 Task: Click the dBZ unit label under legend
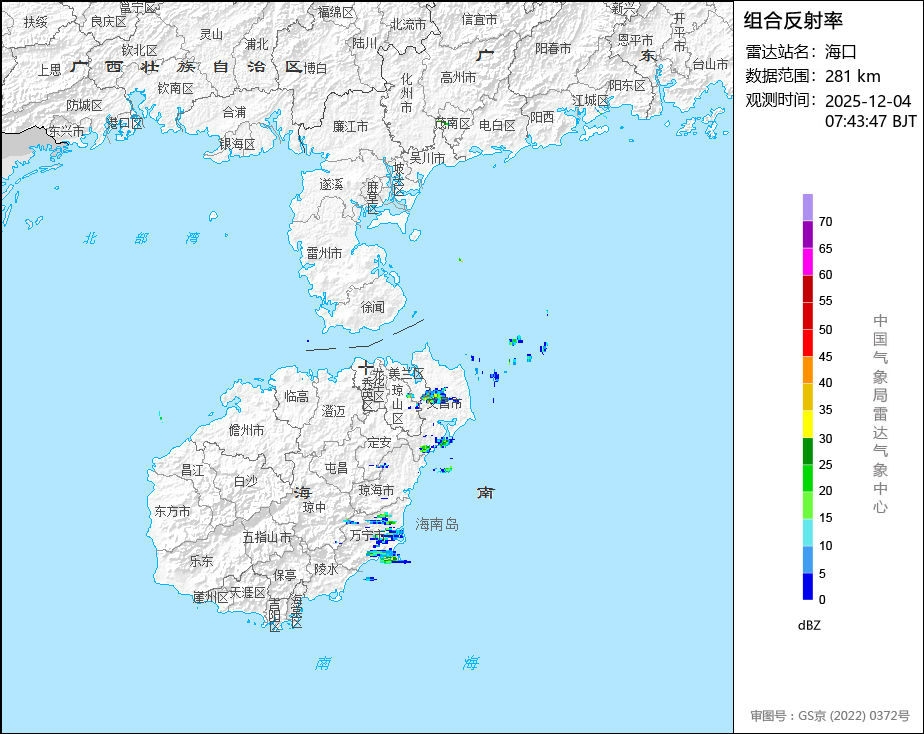click(809, 626)
